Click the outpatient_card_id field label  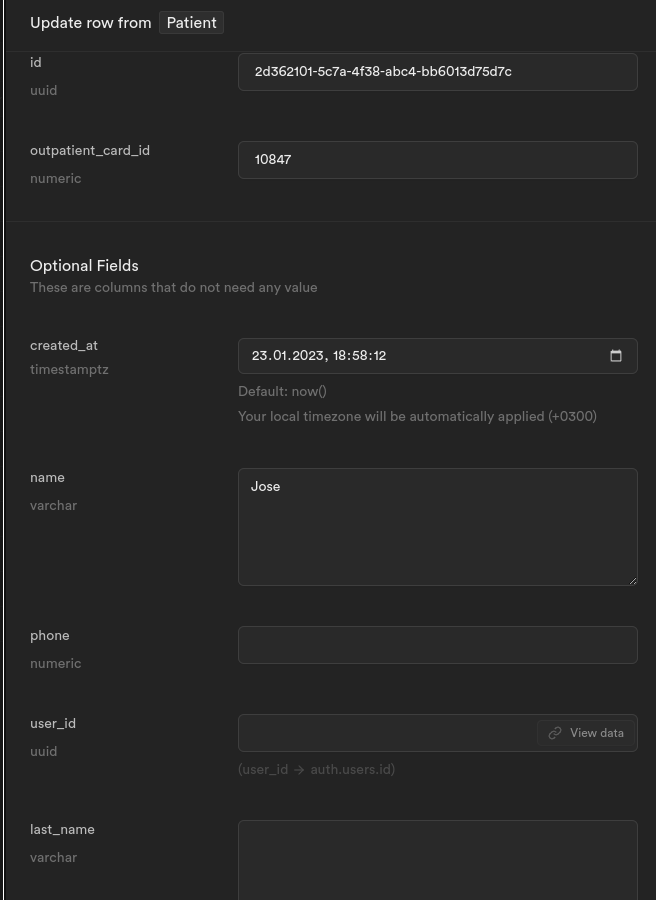tap(90, 150)
